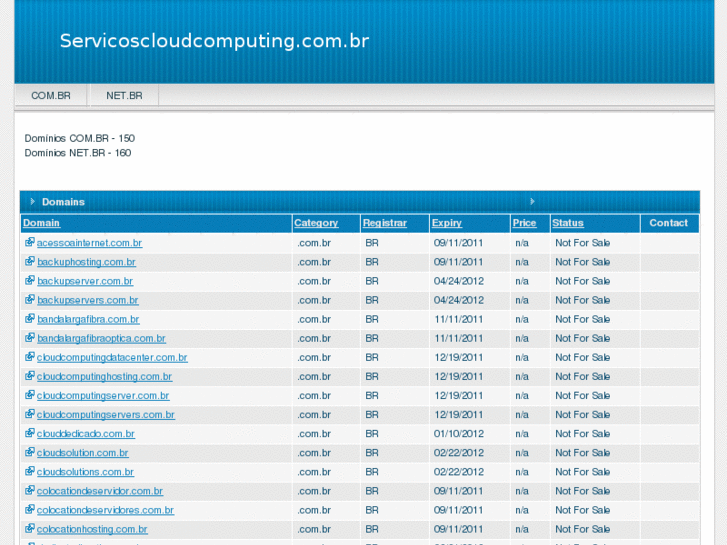This screenshot has height=545, width=727.
Task: Sort table by Price column
Action: pos(524,223)
